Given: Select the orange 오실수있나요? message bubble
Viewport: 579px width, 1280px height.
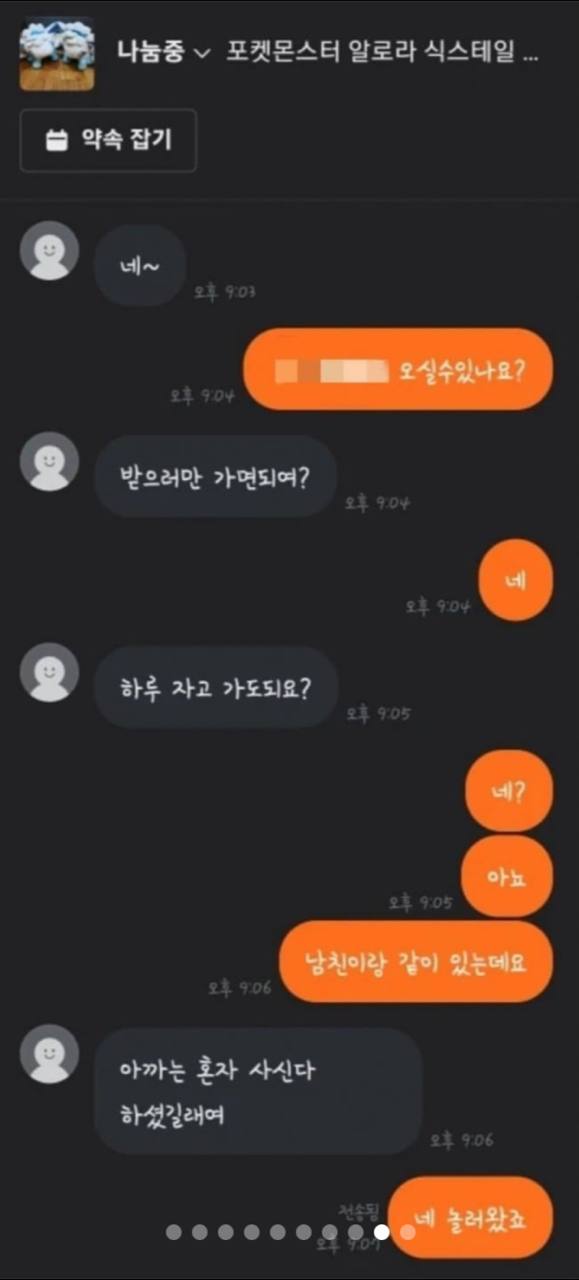Looking at the screenshot, I should (x=398, y=369).
